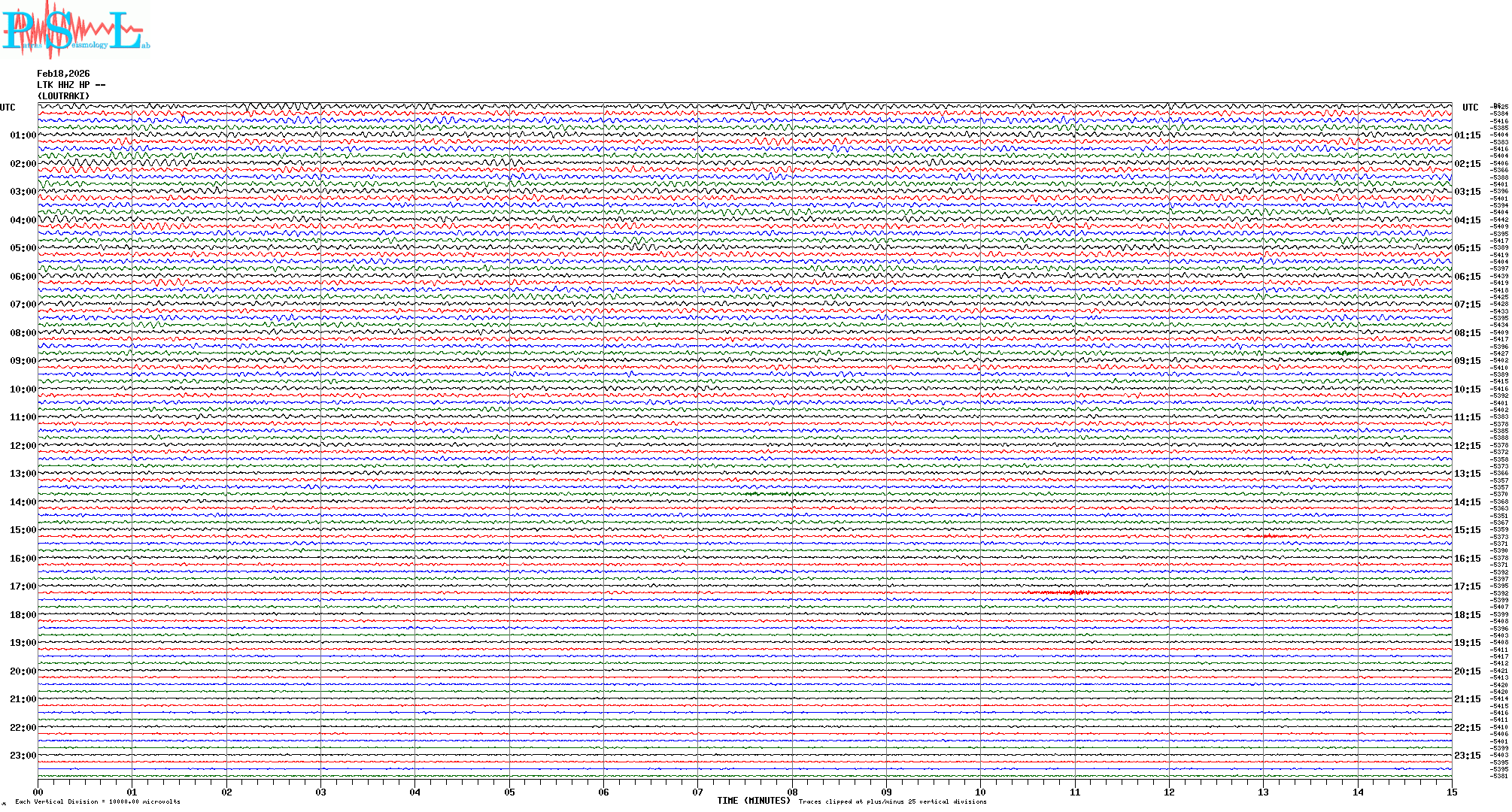Select minute 07 on bottom axis
Screen dimensions: 1512x812
click(697, 792)
